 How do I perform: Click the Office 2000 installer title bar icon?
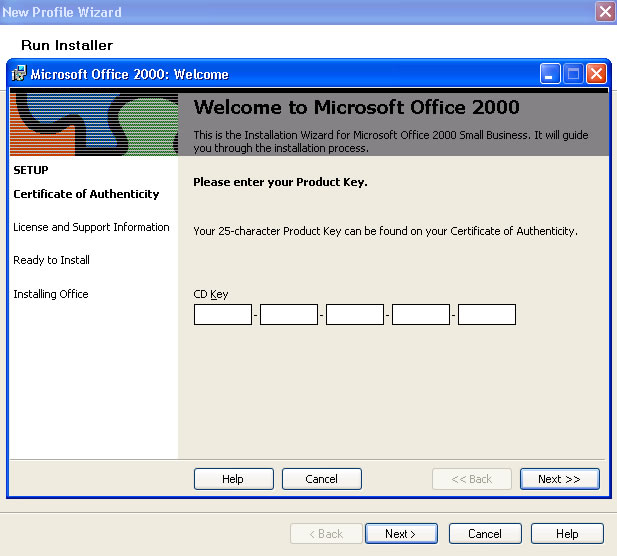click(x=18, y=74)
